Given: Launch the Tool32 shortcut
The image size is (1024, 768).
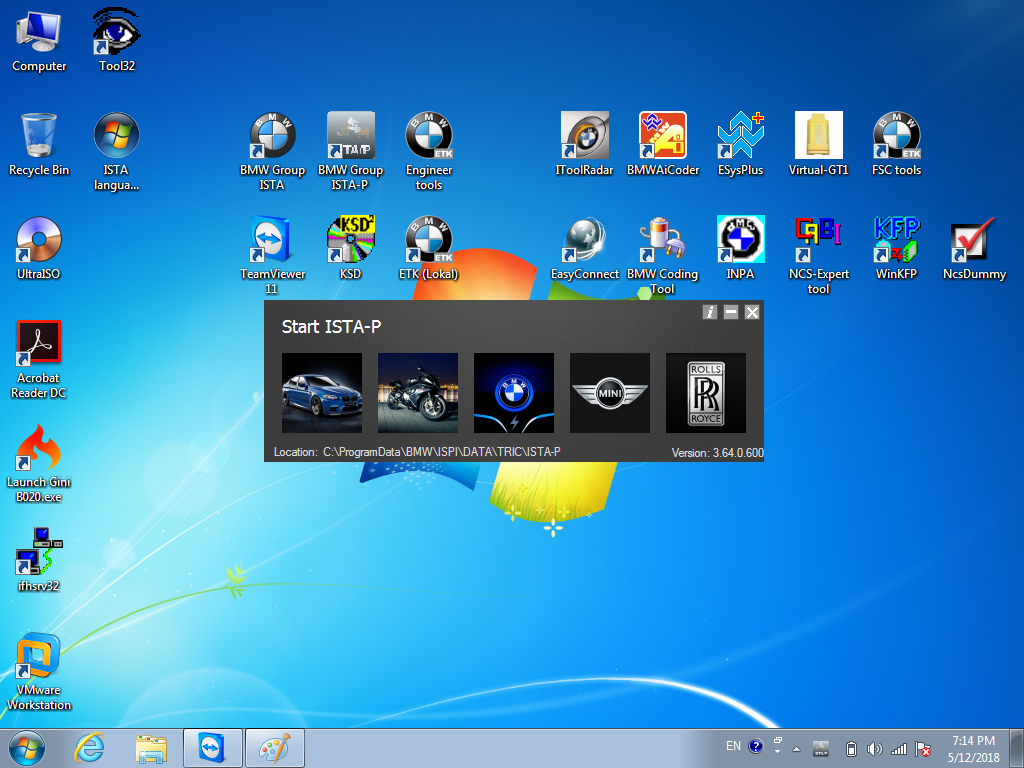Looking at the screenshot, I should pyautogui.click(x=117, y=40).
